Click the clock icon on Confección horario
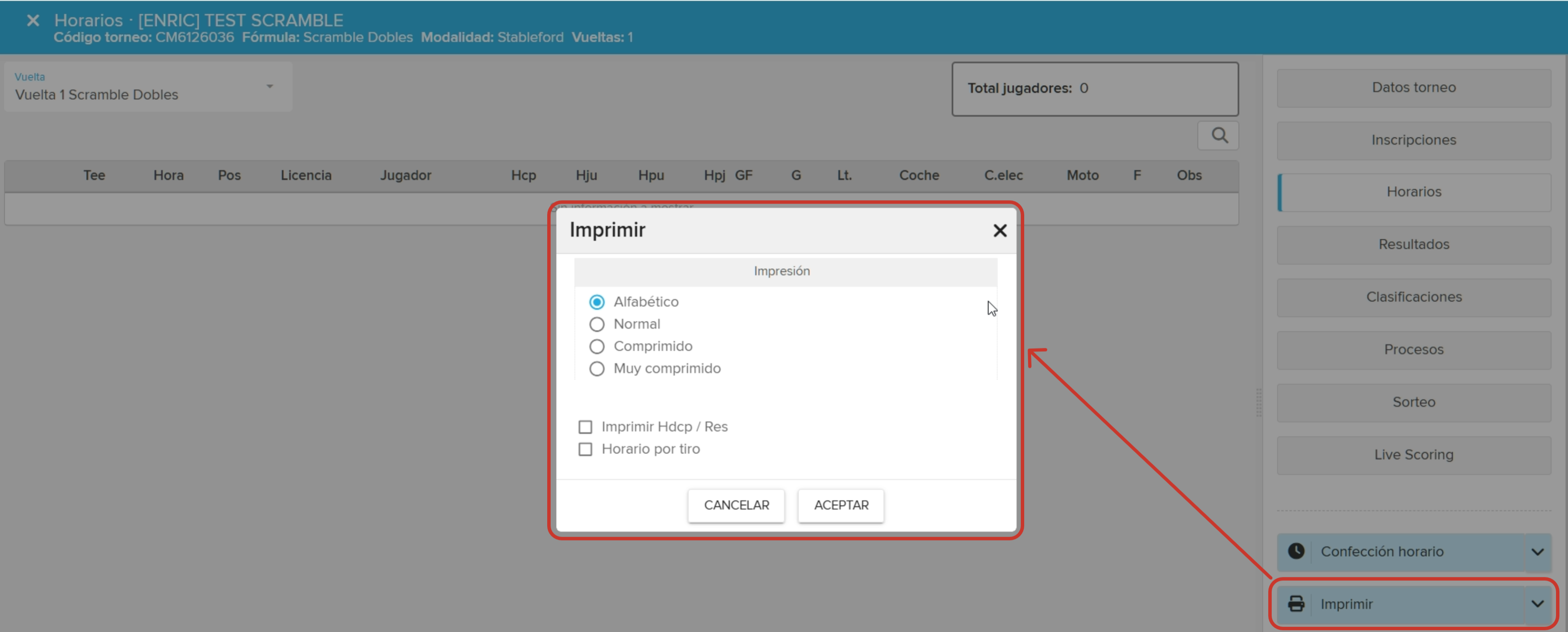This screenshot has height=632, width=1568. coord(1296,551)
